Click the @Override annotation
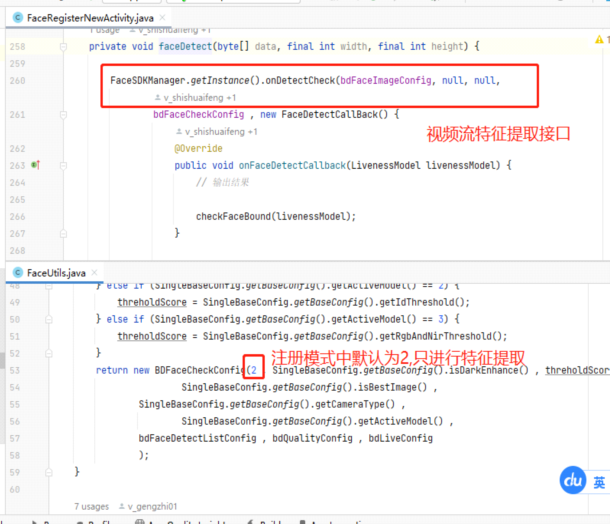This screenshot has height=524, width=611. (x=198, y=148)
